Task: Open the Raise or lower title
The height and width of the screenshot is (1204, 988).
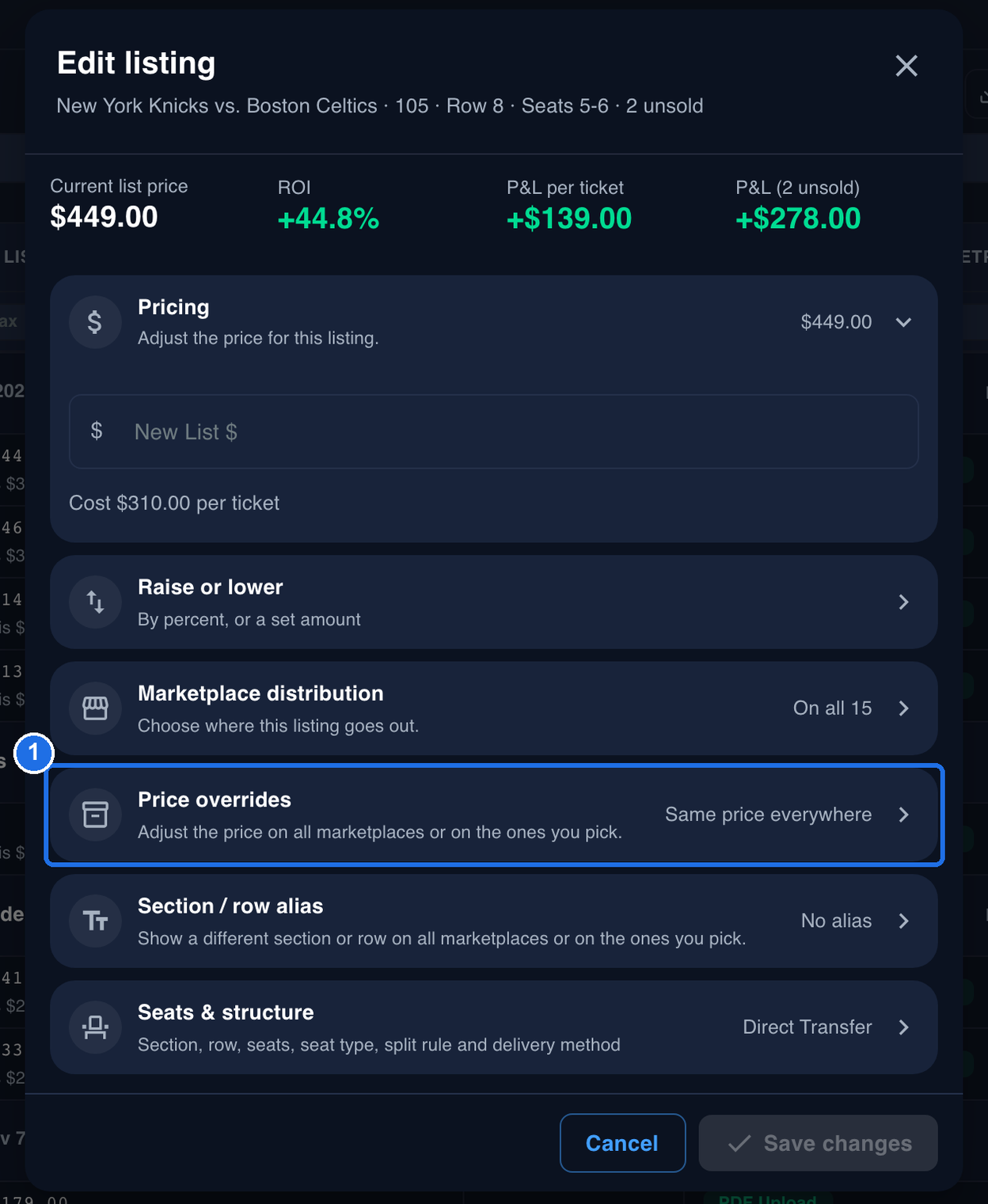Action: coord(210,587)
